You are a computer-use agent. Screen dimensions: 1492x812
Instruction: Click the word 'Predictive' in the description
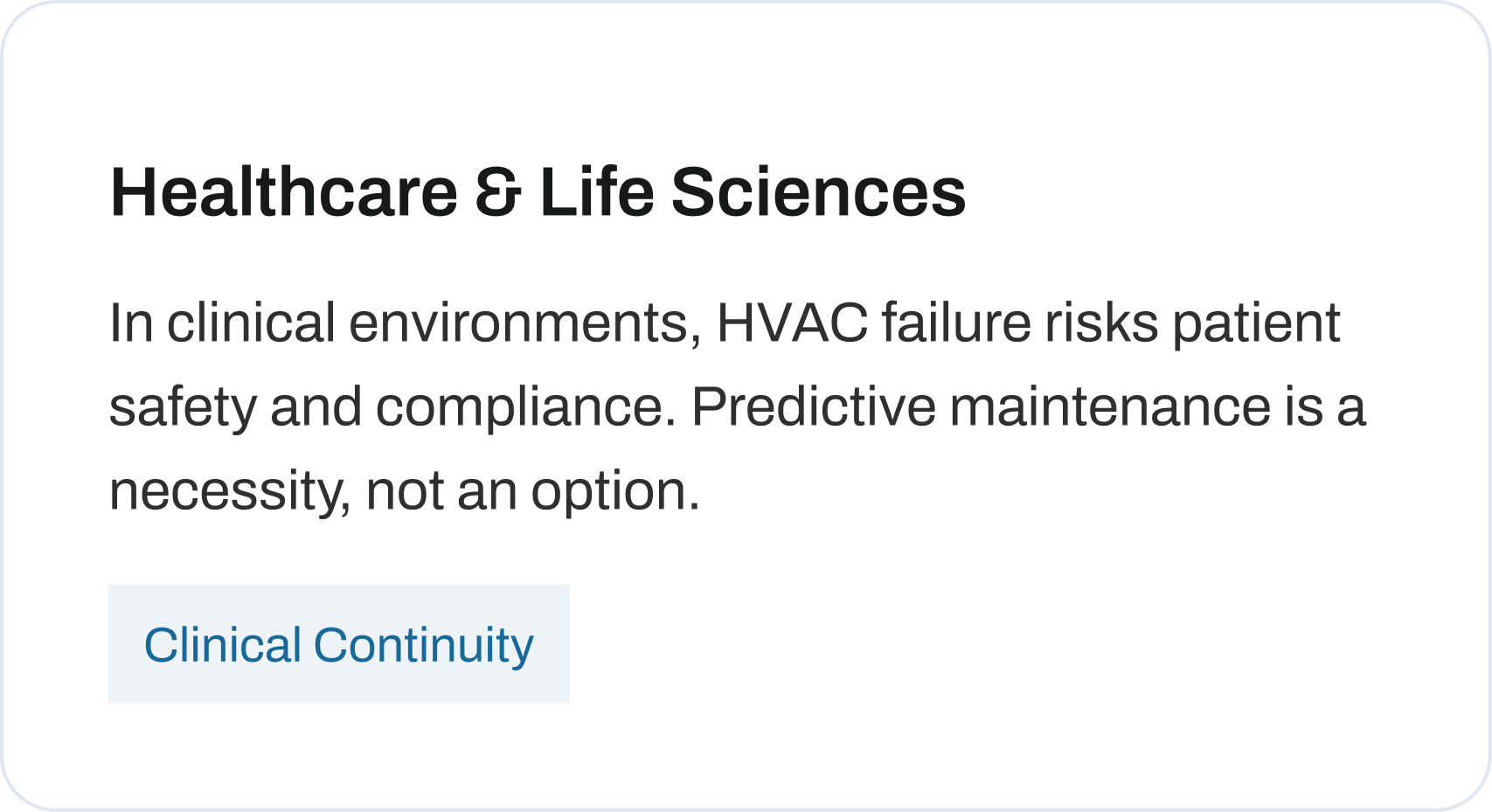coord(813,406)
